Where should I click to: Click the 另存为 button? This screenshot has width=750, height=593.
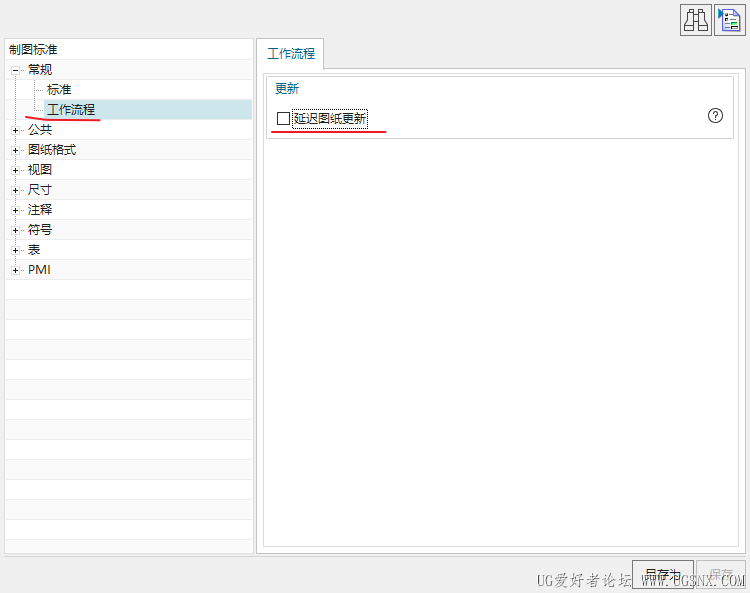click(x=662, y=574)
